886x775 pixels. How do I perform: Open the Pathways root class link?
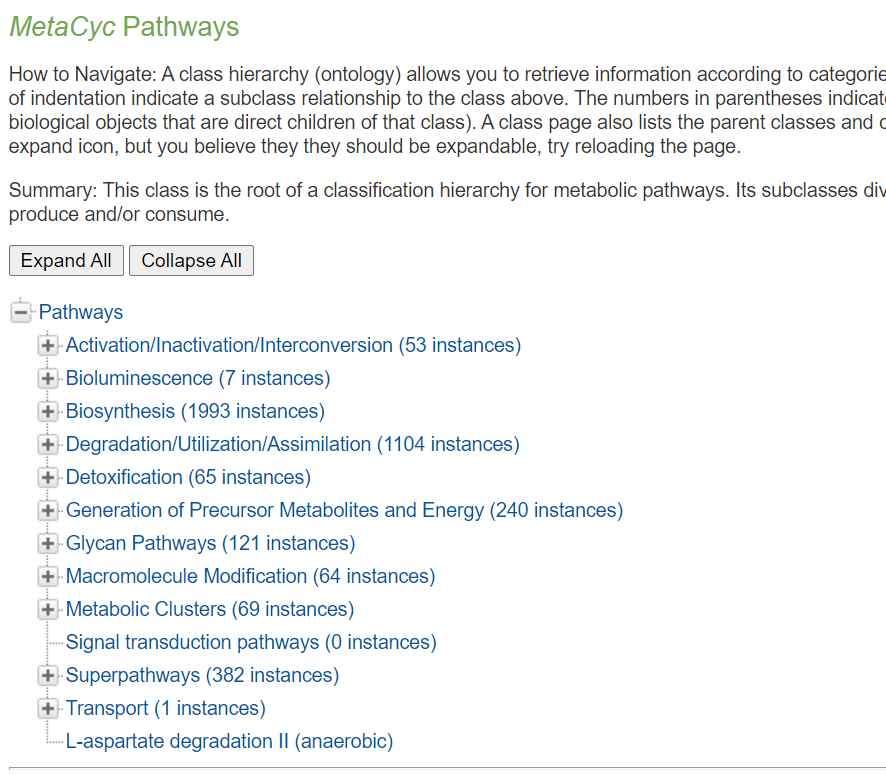(x=81, y=313)
